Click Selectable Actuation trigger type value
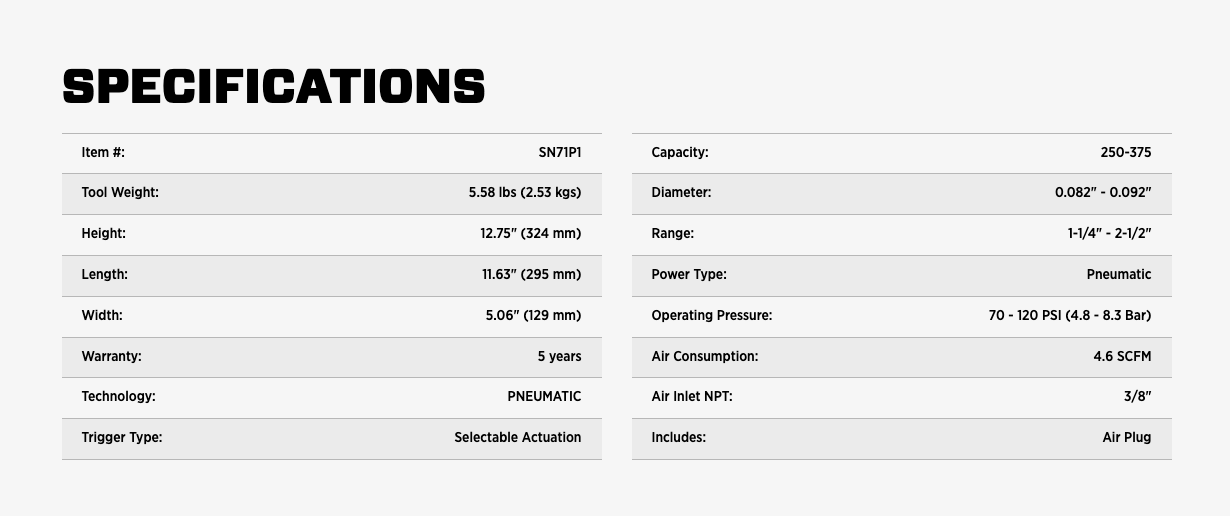The width and height of the screenshot is (1230, 516). [x=517, y=438]
